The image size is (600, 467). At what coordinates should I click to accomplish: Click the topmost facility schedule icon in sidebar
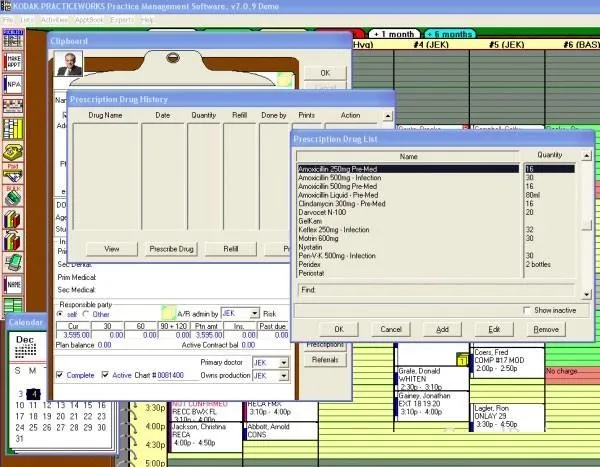pos(13,39)
